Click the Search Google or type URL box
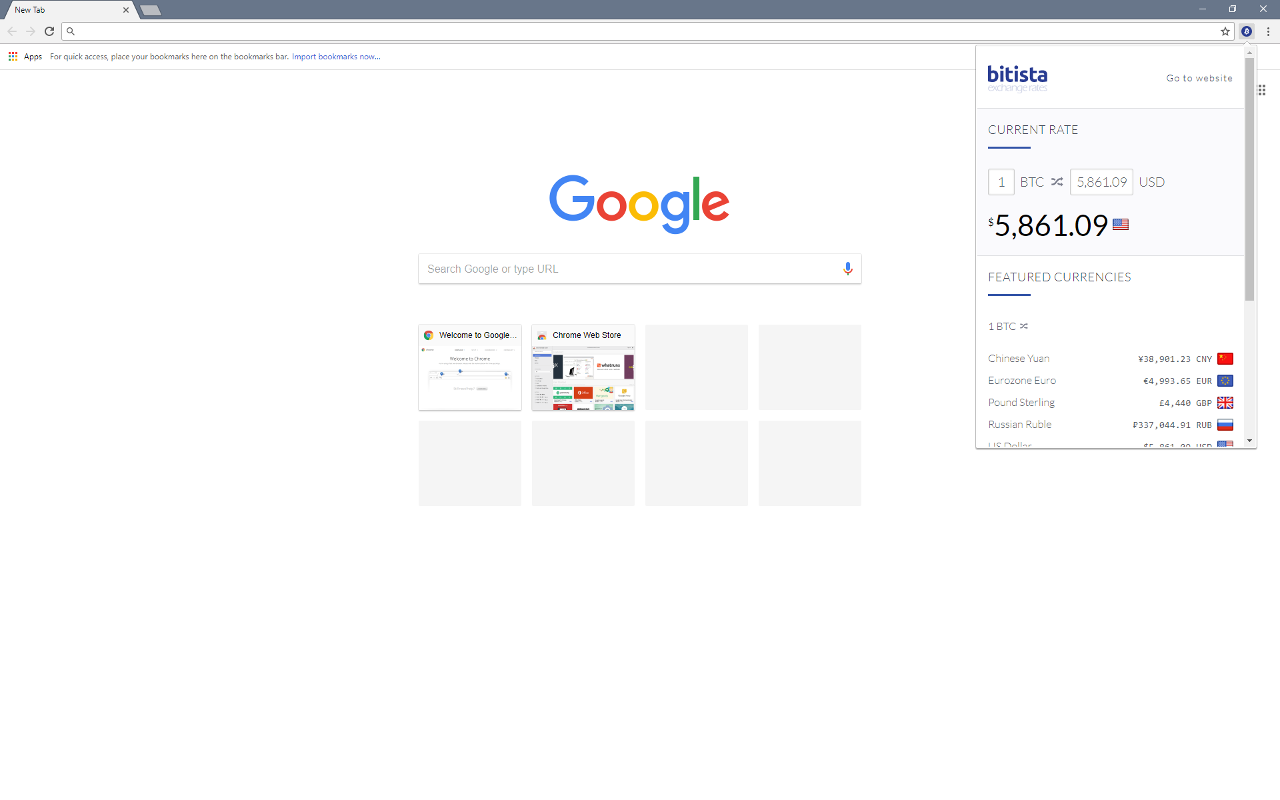Screen dimensions: 1280x800 click(x=639, y=269)
